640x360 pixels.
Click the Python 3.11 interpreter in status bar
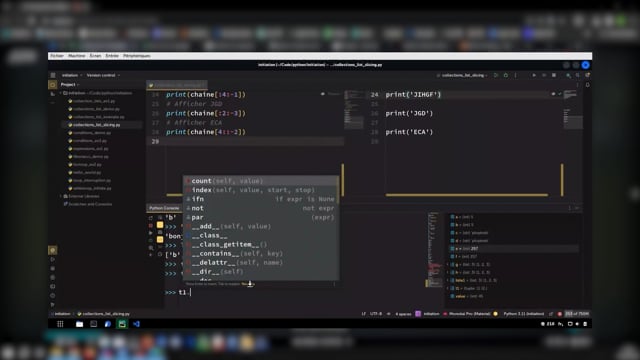[524, 314]
